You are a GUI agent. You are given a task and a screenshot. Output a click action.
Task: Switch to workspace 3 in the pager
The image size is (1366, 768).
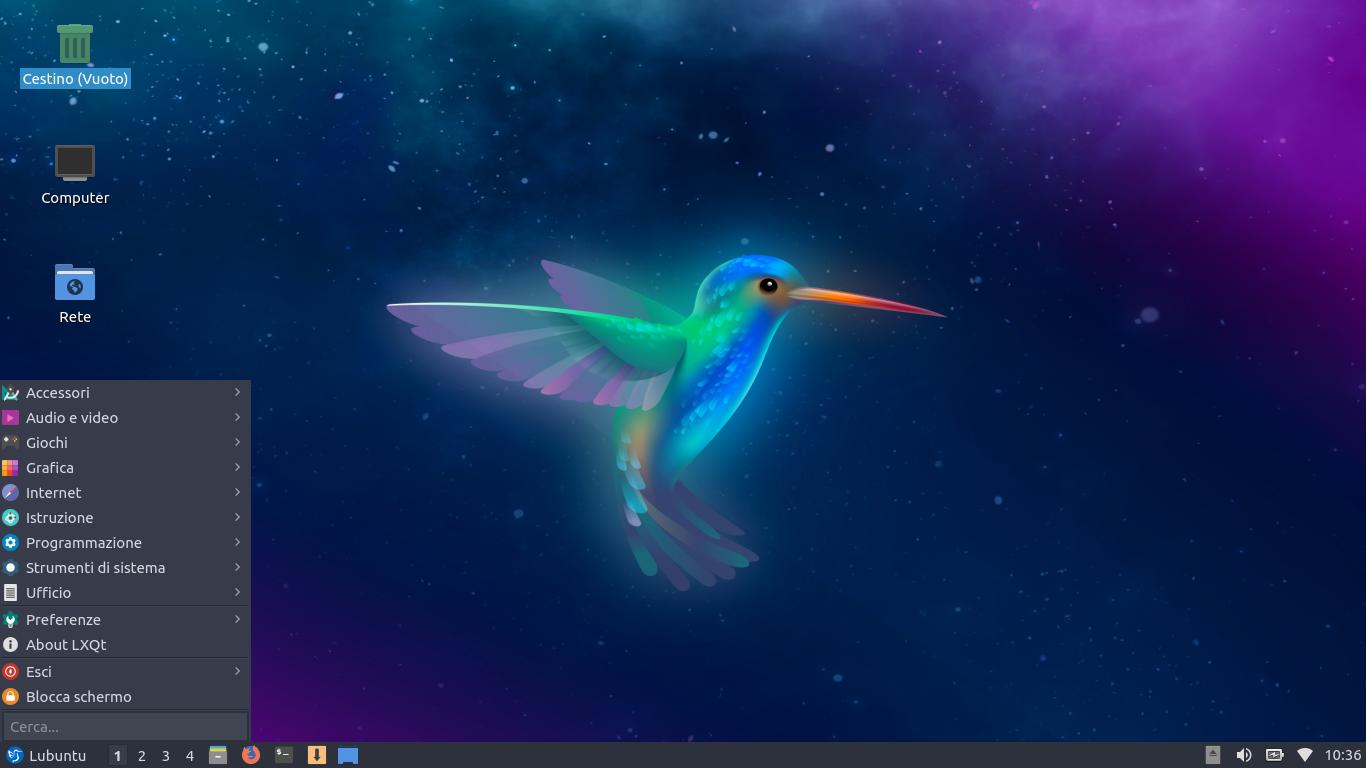pyautogui.click(x=165, y=755)
